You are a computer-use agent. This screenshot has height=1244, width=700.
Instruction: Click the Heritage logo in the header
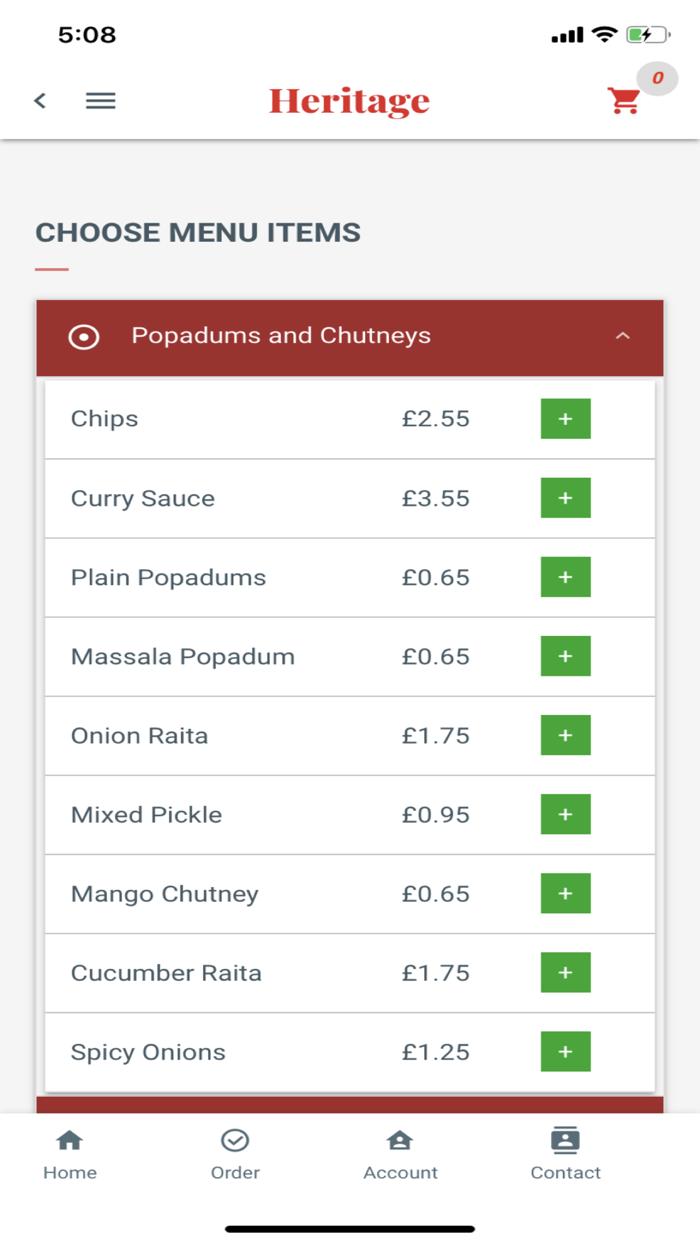coord(348,100)
